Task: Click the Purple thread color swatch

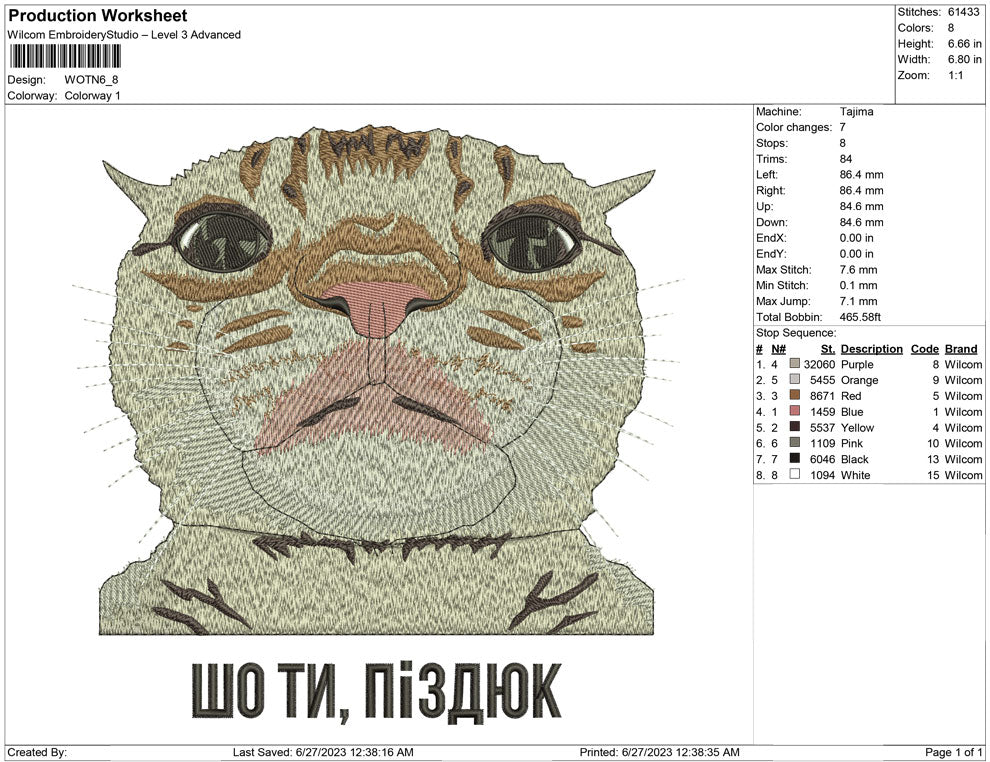Action: tap(795, 364)
